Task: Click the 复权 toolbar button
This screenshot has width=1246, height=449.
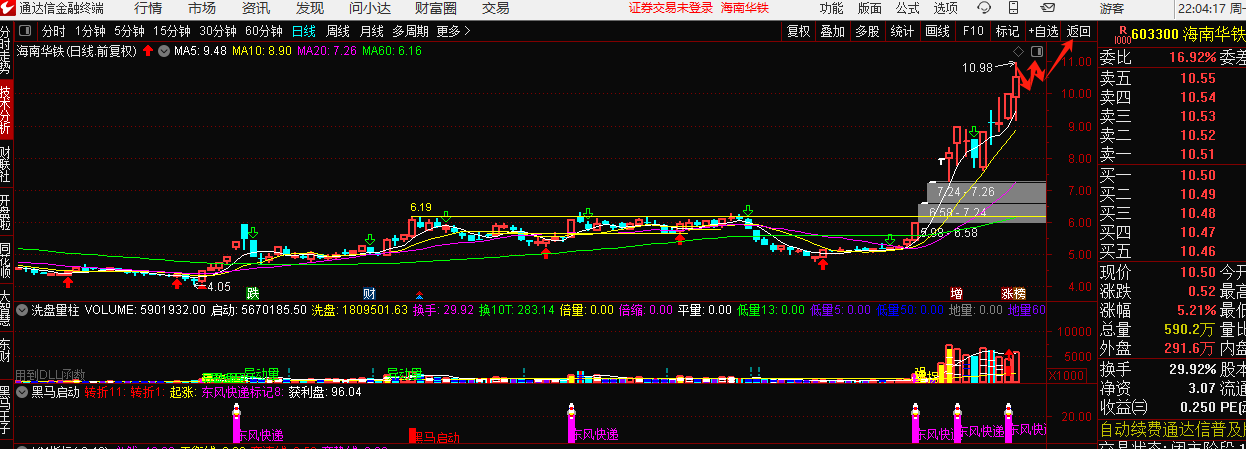Action: pos(798,31)
